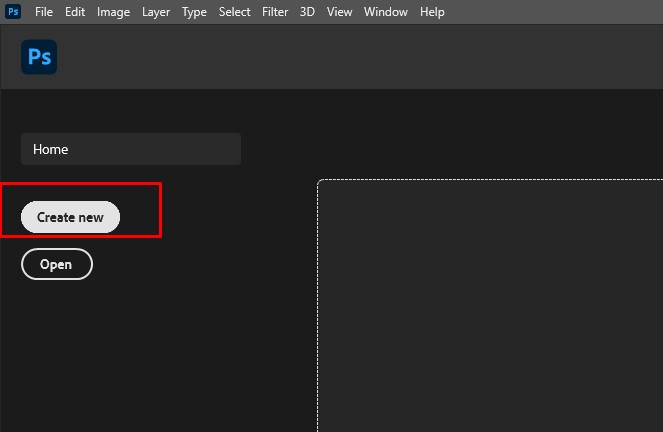Open the File menu
Screen dimensions: 663x432
tap(44, 12)
